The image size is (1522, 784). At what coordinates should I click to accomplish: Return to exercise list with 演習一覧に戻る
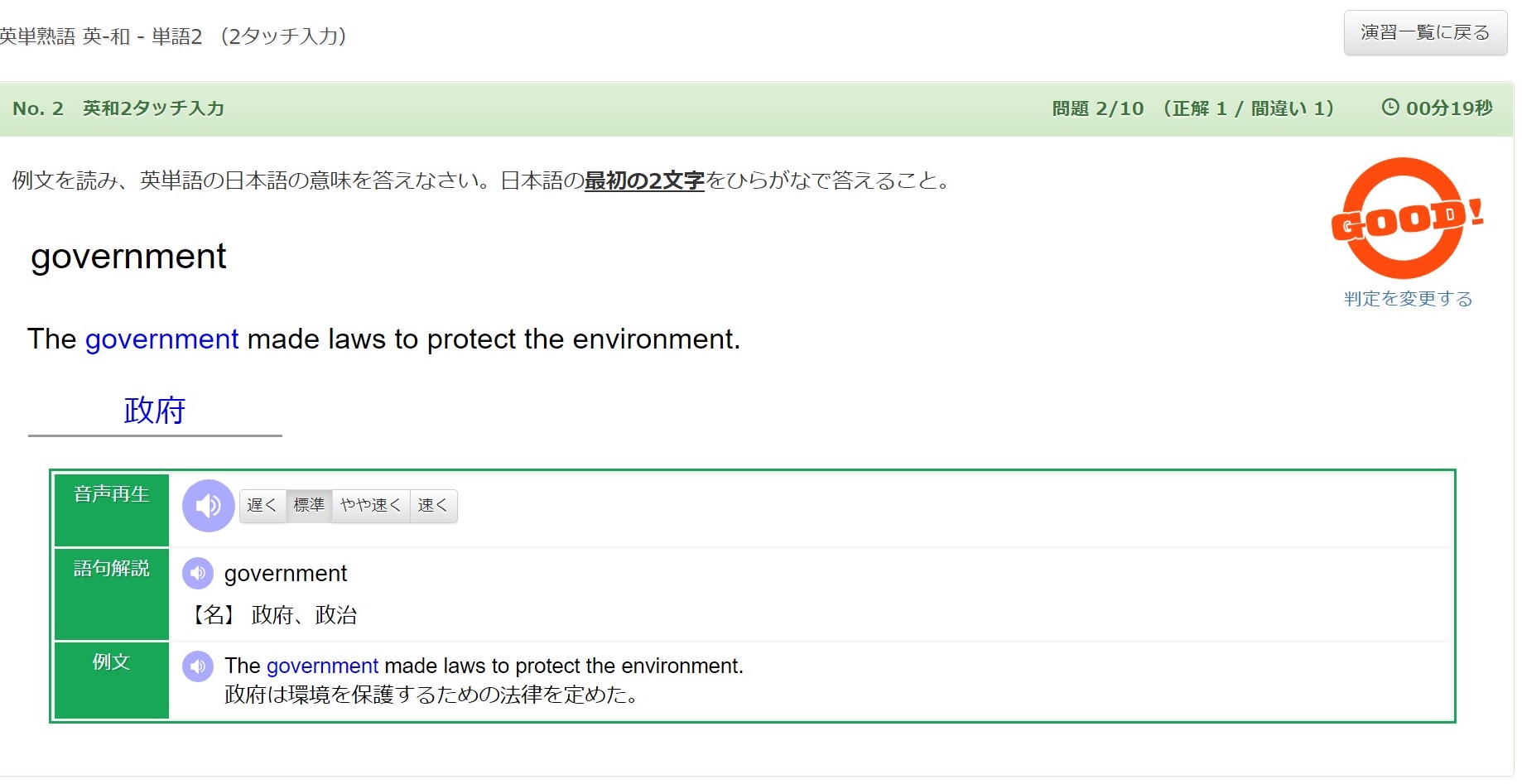pyautogui.click(x=1425, y=33)
